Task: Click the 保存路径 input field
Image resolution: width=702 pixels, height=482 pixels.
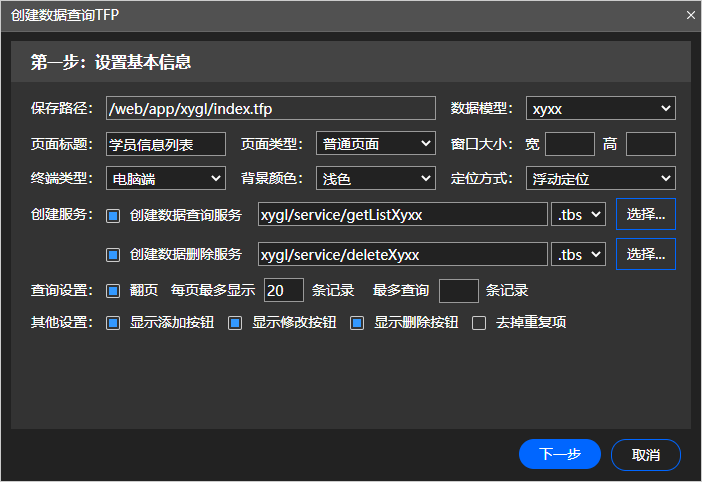Action: (x=270, y=108)
